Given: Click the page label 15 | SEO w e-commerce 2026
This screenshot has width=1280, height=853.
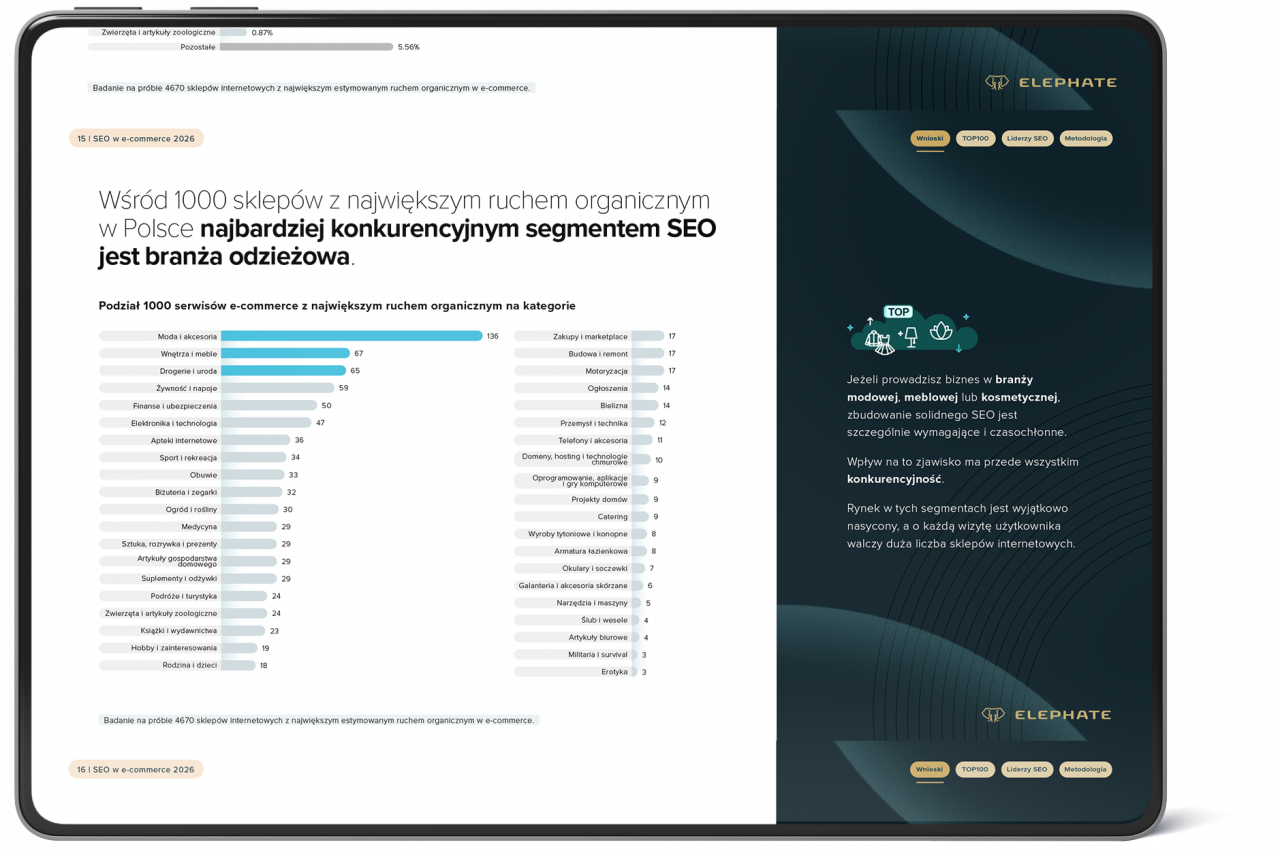Looking at the screenshot, I should coord(135,138).
